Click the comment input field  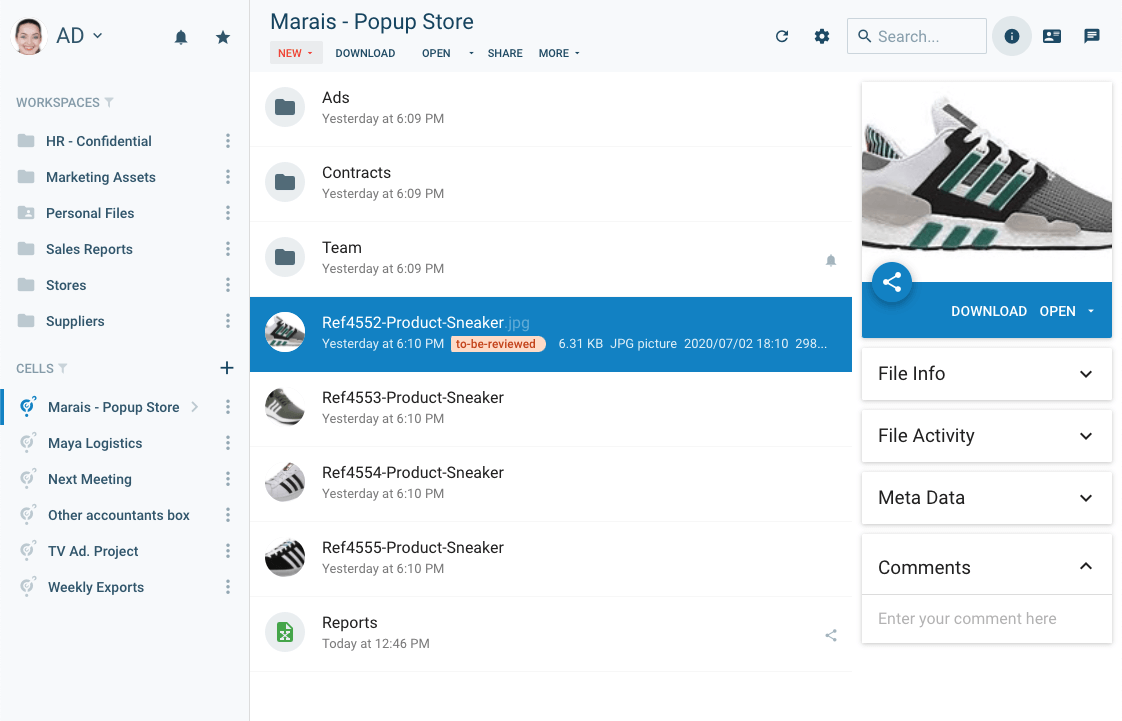tap(985, 619)
